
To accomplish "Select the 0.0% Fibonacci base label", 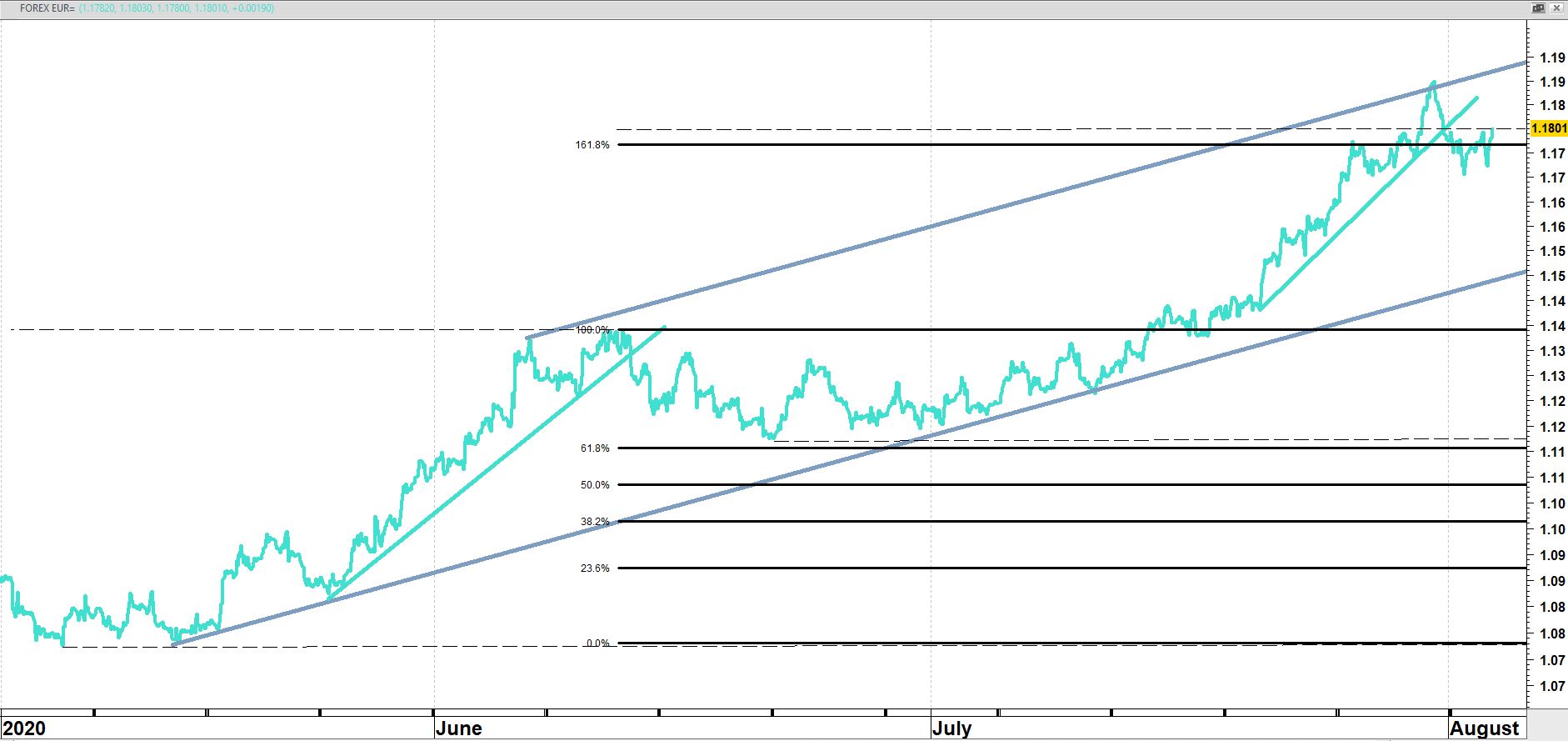I will click(x=597, y=643).
